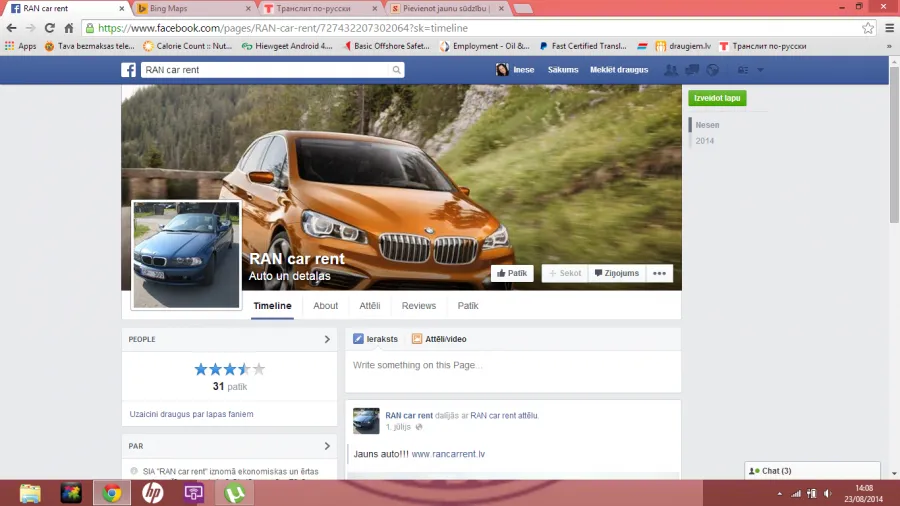Screen dimensions: 900x506
Task: Select the Attēli/video option
Action: (439, 339)
